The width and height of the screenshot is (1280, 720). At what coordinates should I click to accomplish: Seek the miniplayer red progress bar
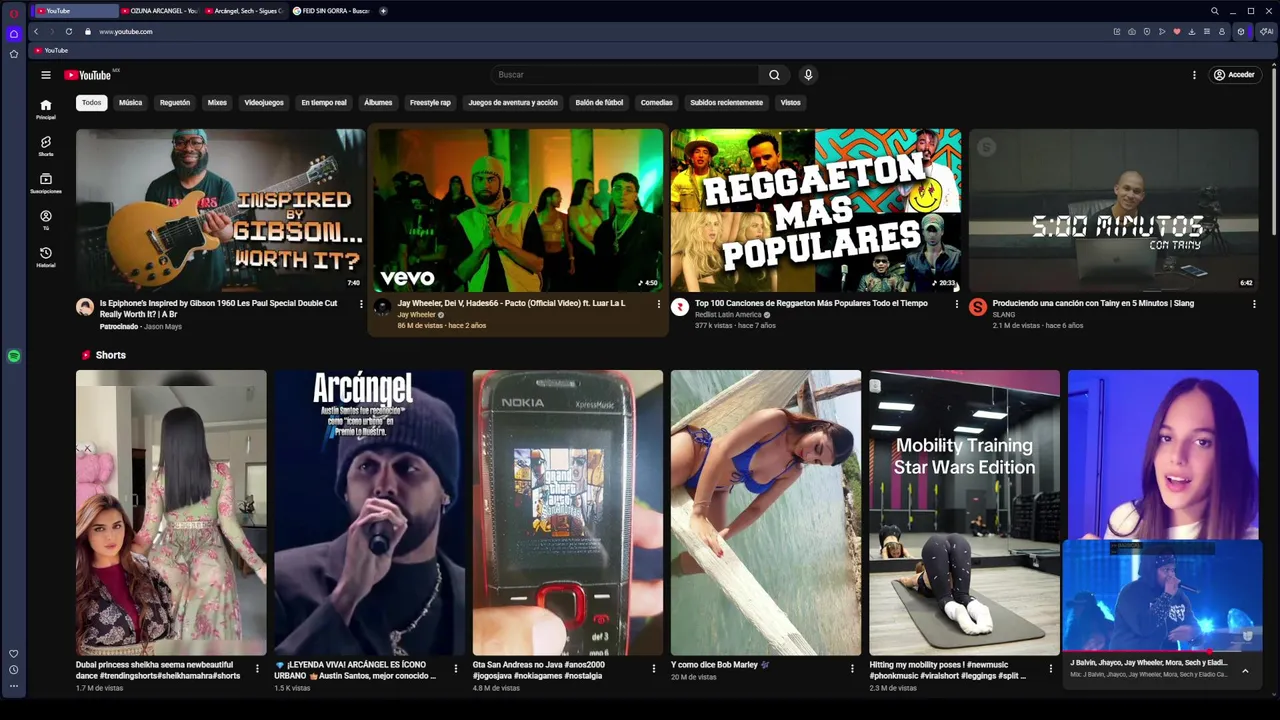1162,651
